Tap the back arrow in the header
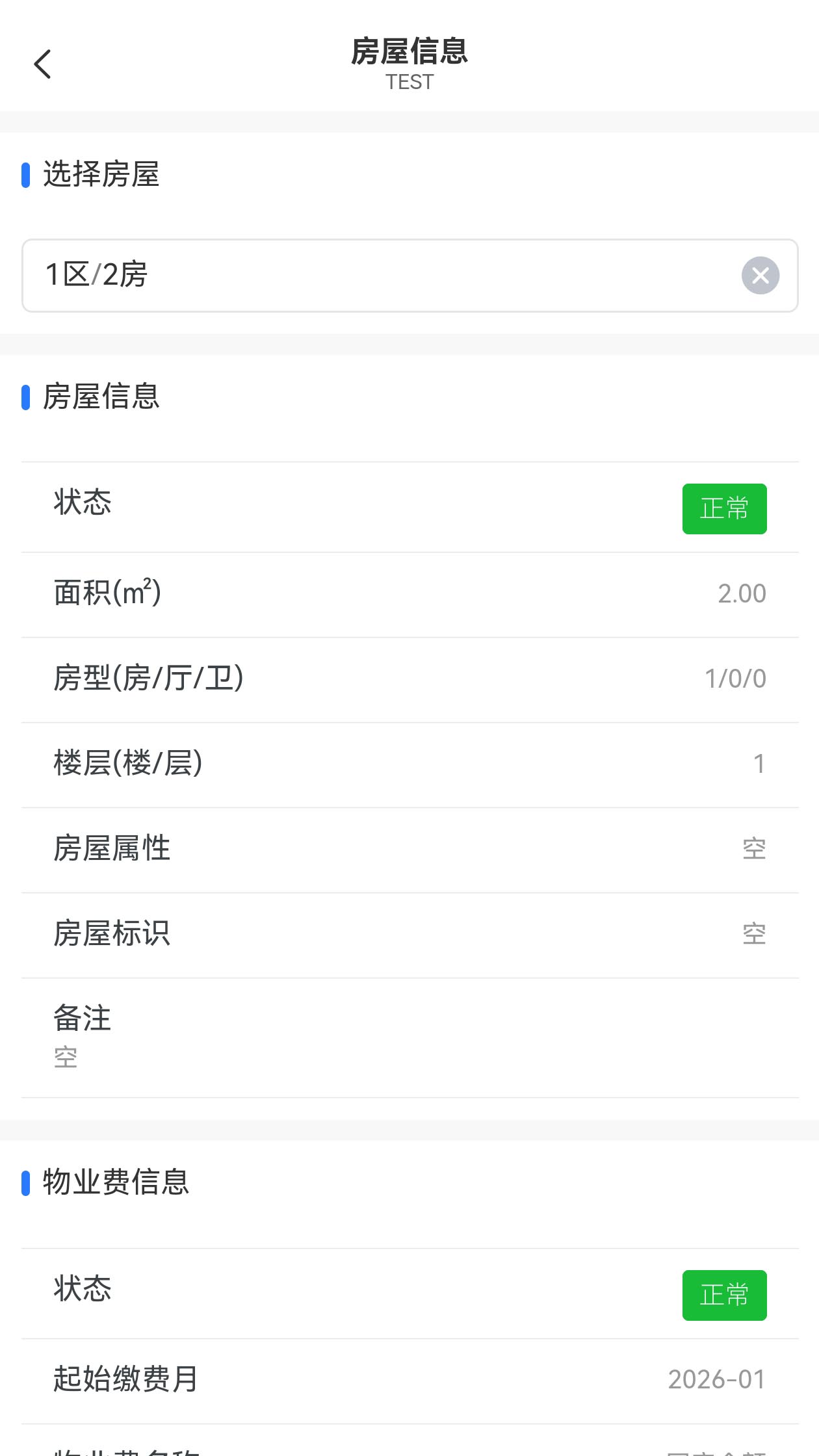819x1456 pixels. coord(42,64)
